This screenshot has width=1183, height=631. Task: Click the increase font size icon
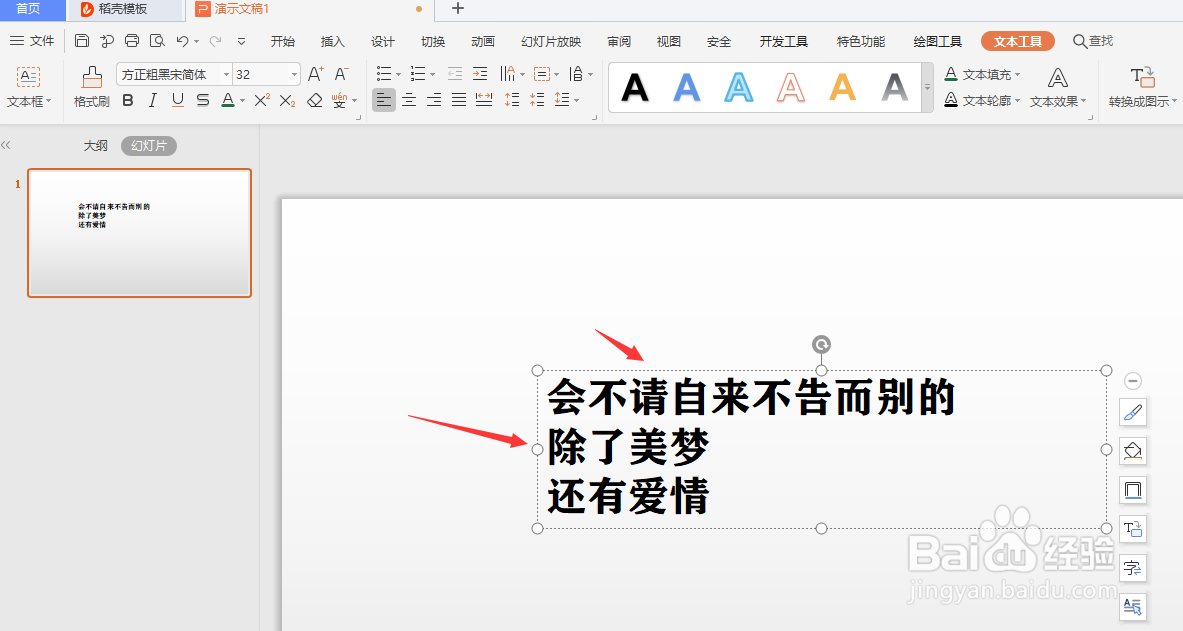313,72
